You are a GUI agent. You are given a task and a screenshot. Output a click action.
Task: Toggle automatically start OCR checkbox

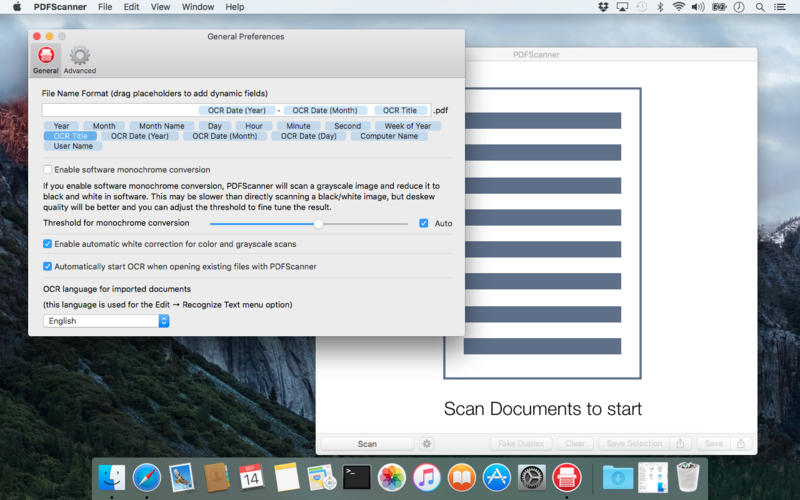[47, 266]
